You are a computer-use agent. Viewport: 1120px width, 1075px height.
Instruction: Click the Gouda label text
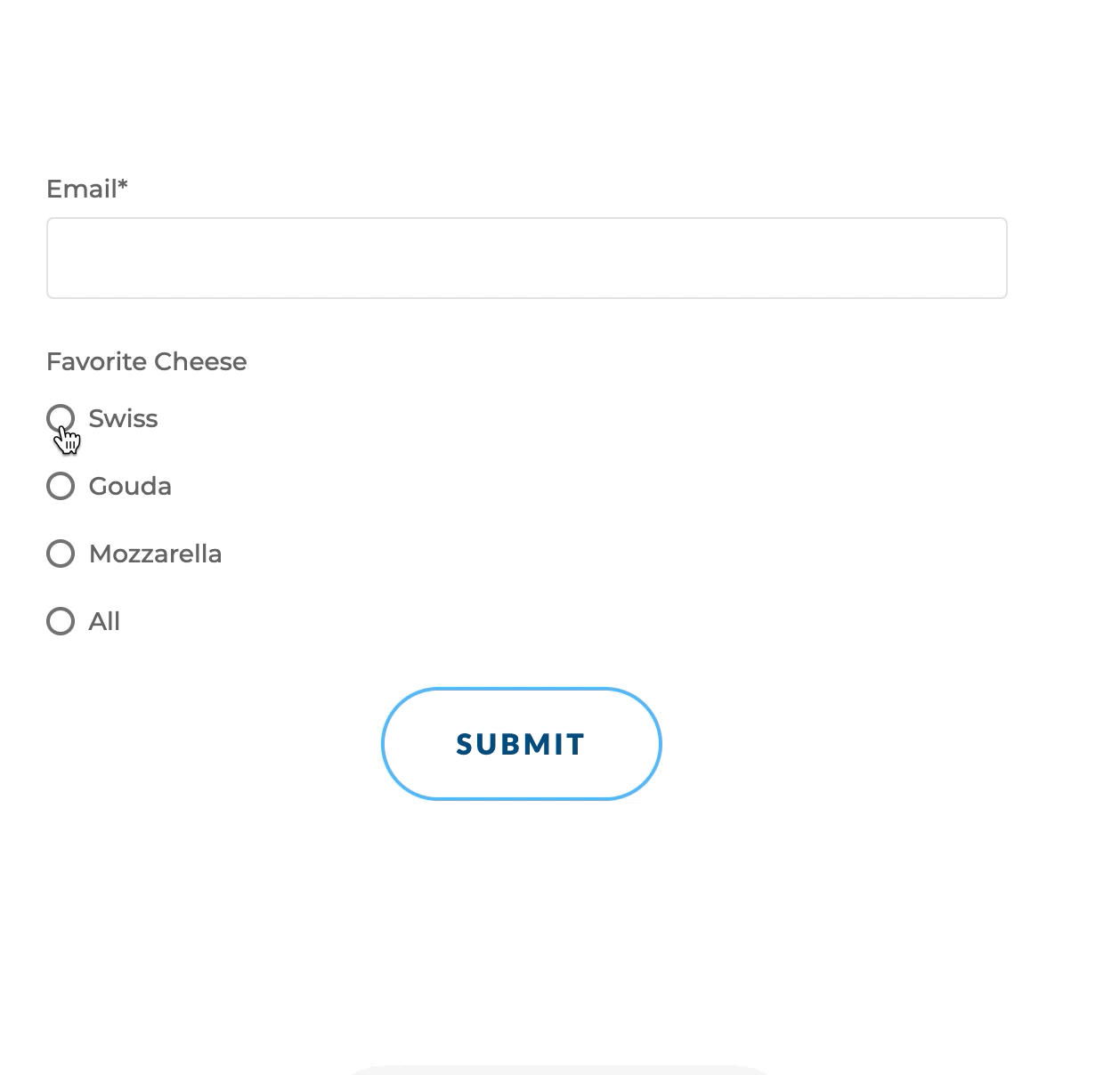(130, 486)
